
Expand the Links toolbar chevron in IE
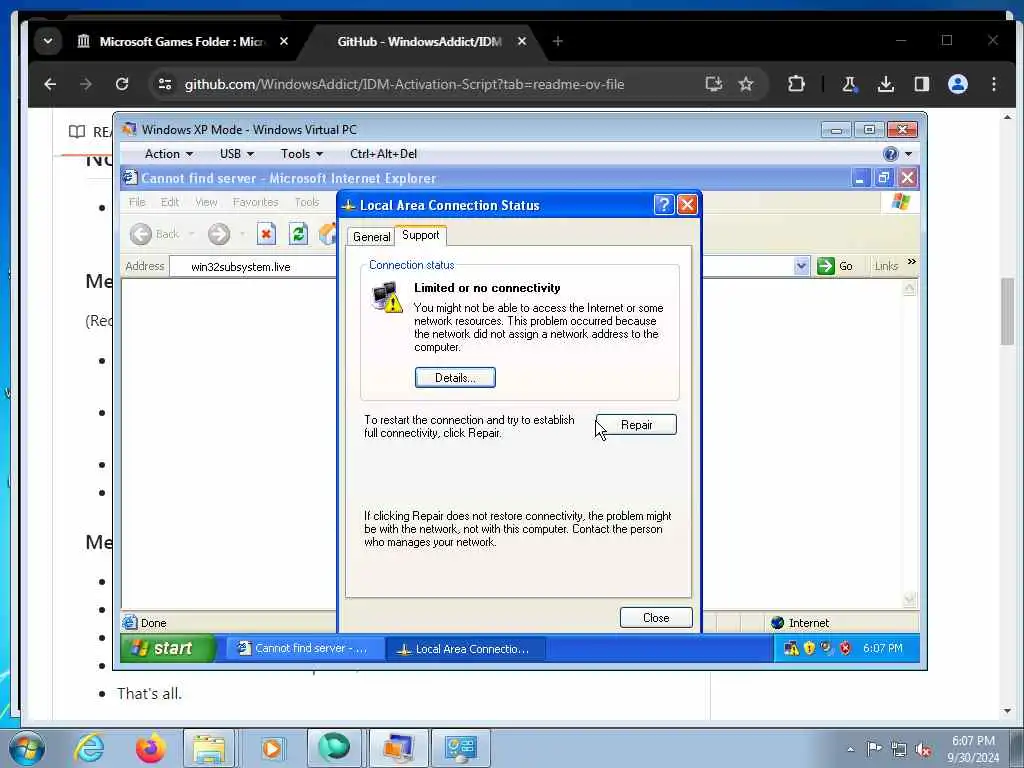click(x=912, y=262)
